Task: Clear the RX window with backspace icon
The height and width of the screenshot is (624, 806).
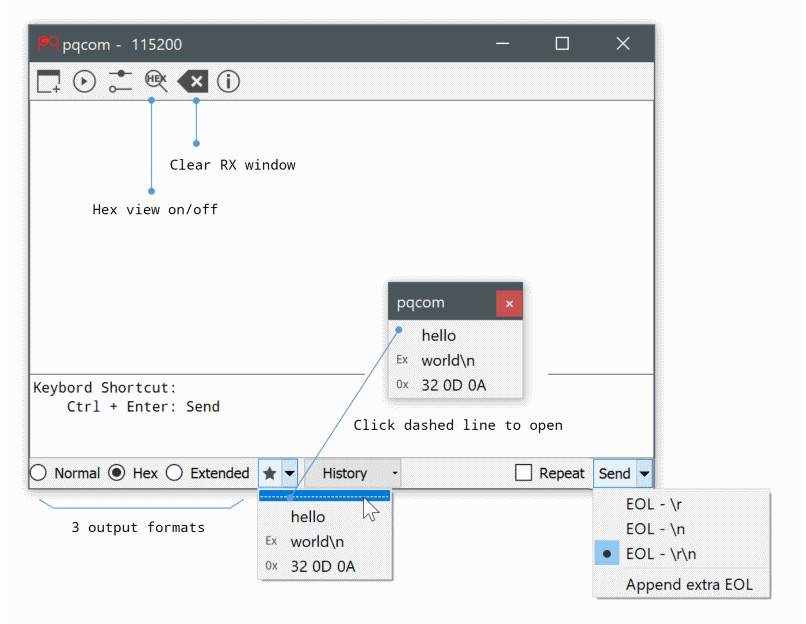Action: [x=193, y=81]
